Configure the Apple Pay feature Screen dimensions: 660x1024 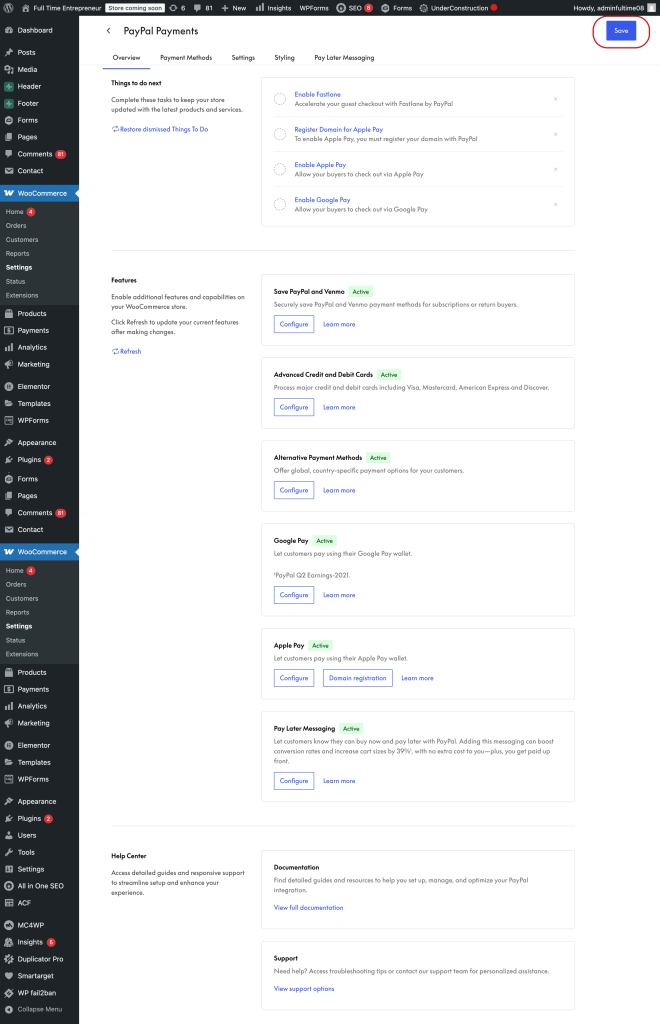(294, 679)
